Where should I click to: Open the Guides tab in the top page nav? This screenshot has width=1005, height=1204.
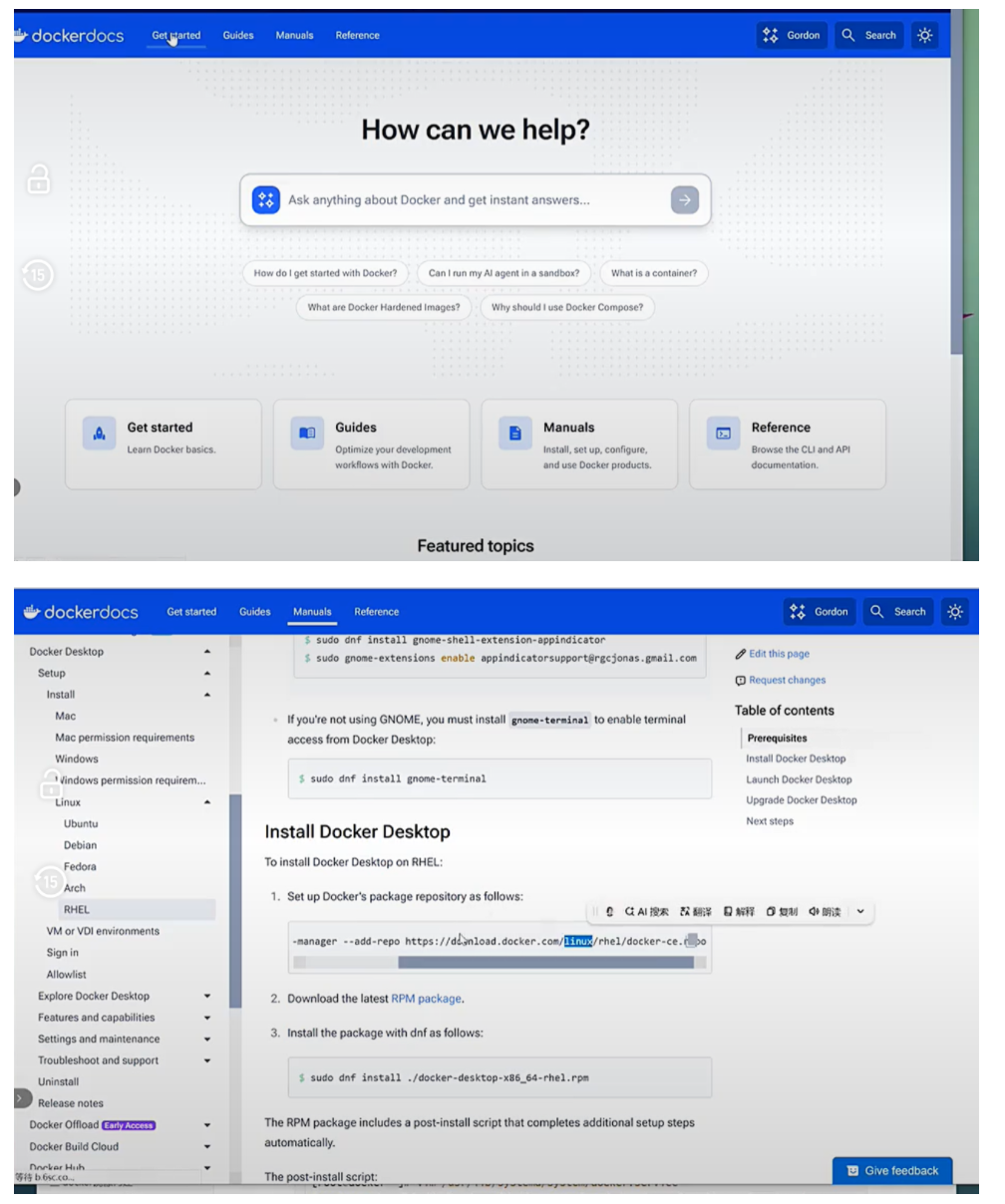238,35
